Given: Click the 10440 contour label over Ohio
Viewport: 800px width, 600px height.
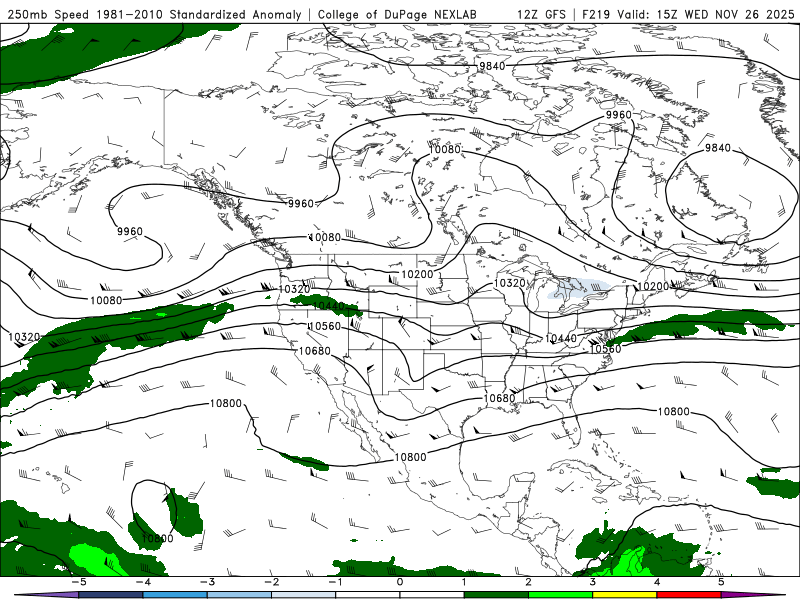Looking at the screenshot, I should click(560, 338).
